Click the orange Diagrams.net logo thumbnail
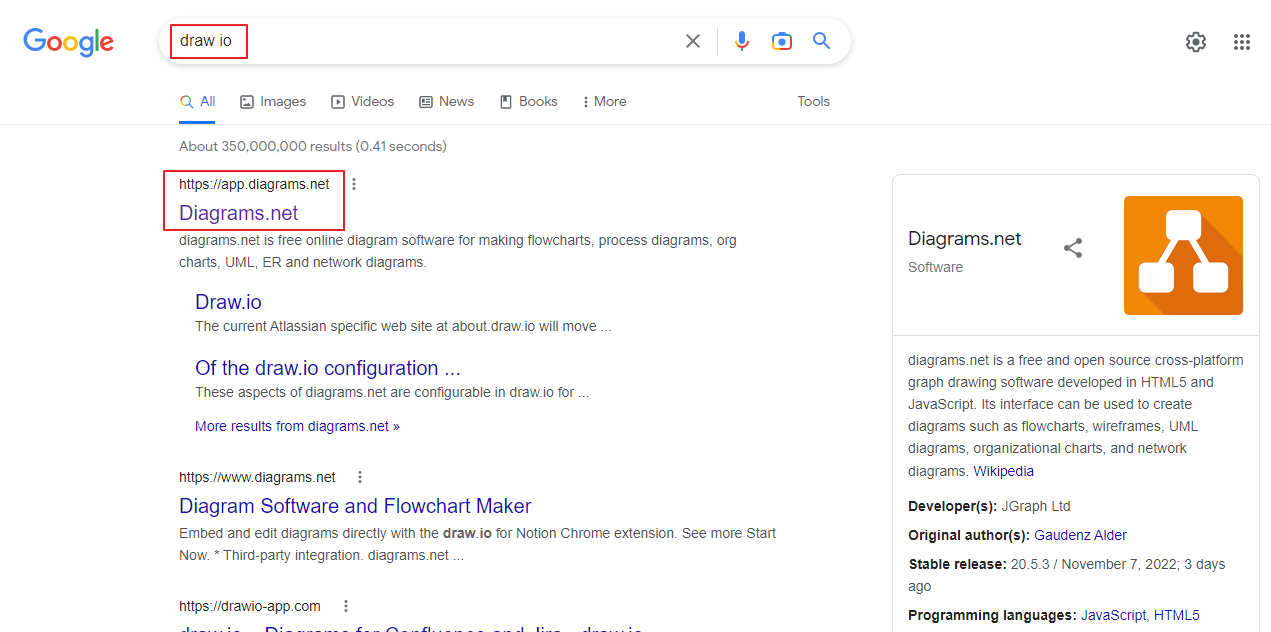The height and width of the screenshot is (632, 1271). coord(1183,255)
